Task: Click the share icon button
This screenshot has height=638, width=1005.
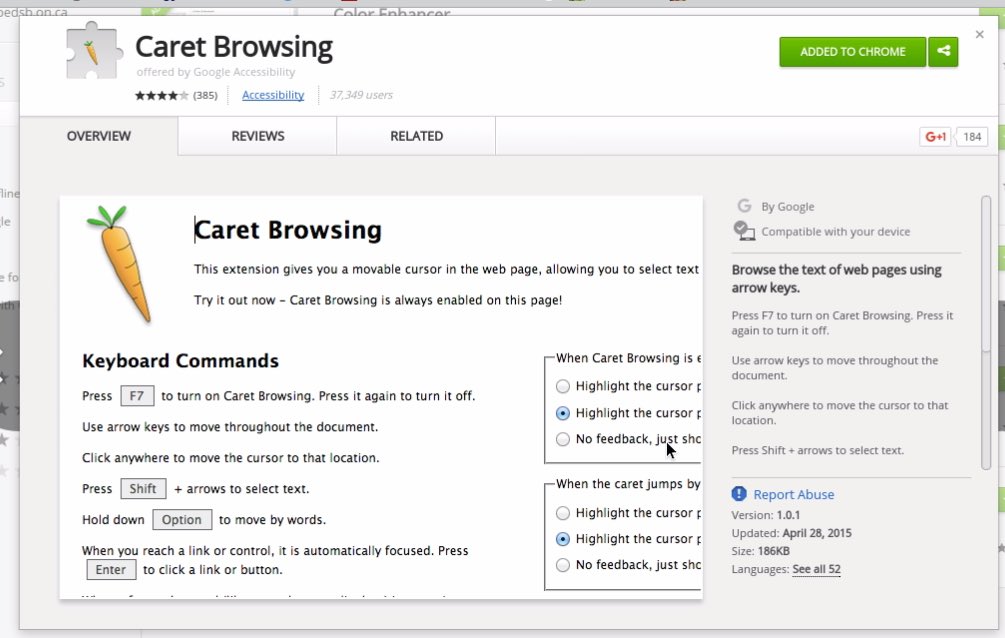Action: tap(943, 51)
